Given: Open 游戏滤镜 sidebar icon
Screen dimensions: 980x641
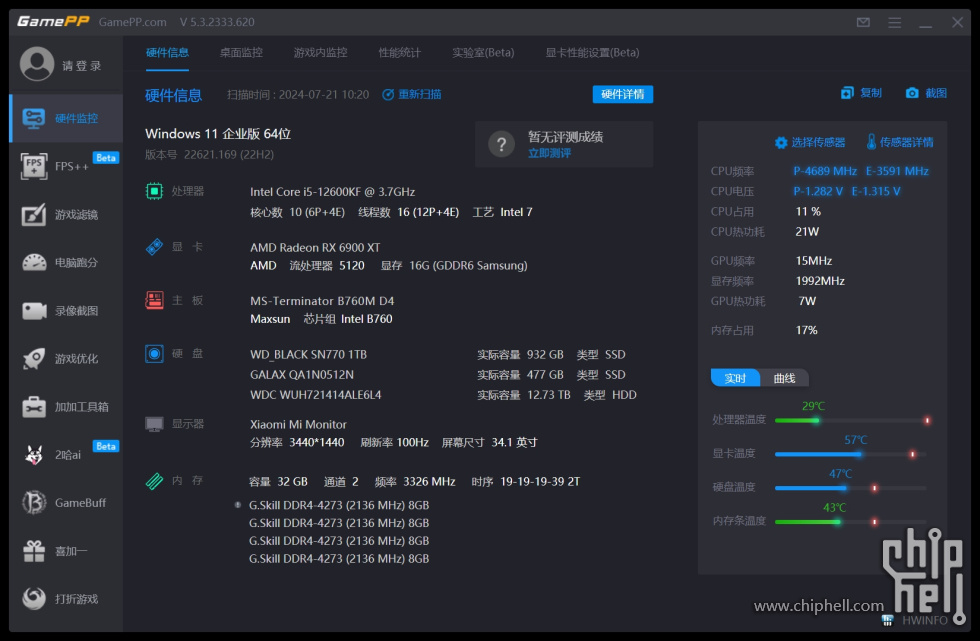Looking at the screenshot, I should click(34, 214).
